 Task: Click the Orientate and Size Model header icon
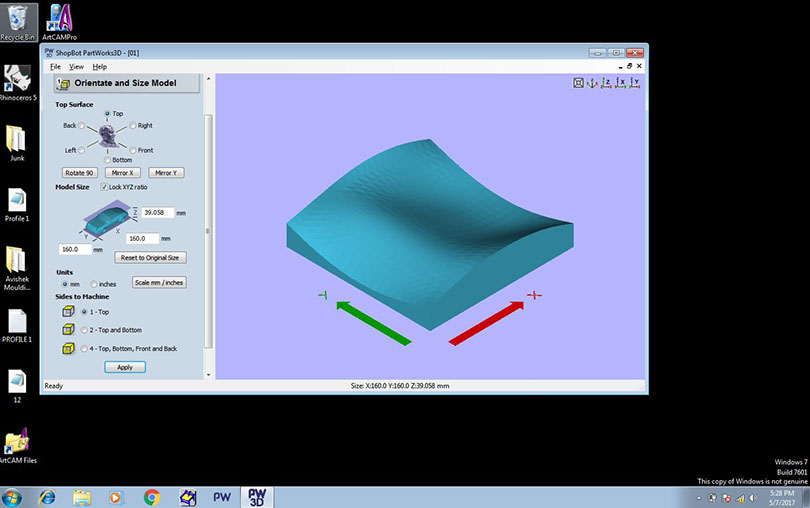coord(64,83)
